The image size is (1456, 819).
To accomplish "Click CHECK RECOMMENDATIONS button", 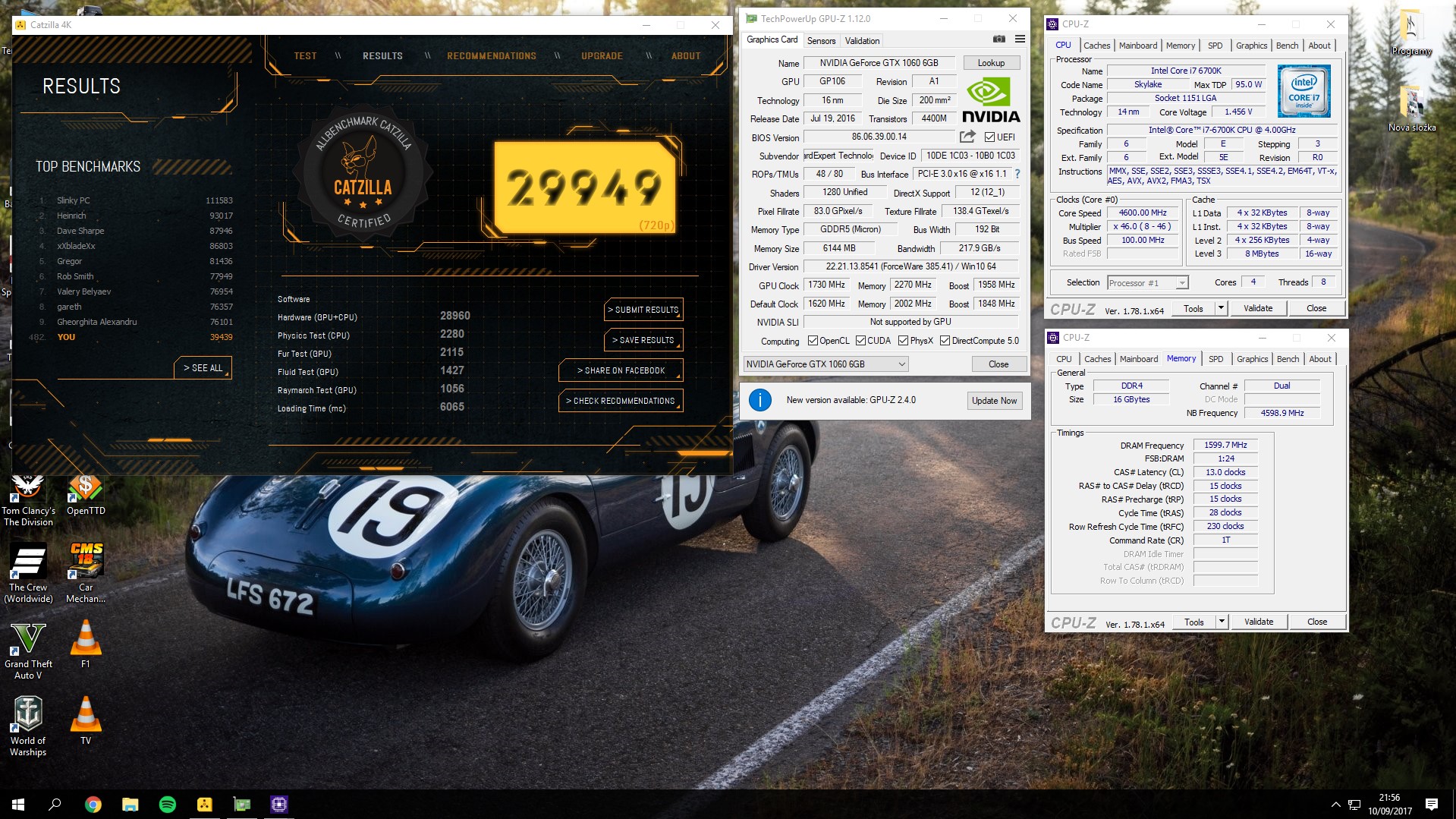I will pyautogui.click(x=621, y=401).
